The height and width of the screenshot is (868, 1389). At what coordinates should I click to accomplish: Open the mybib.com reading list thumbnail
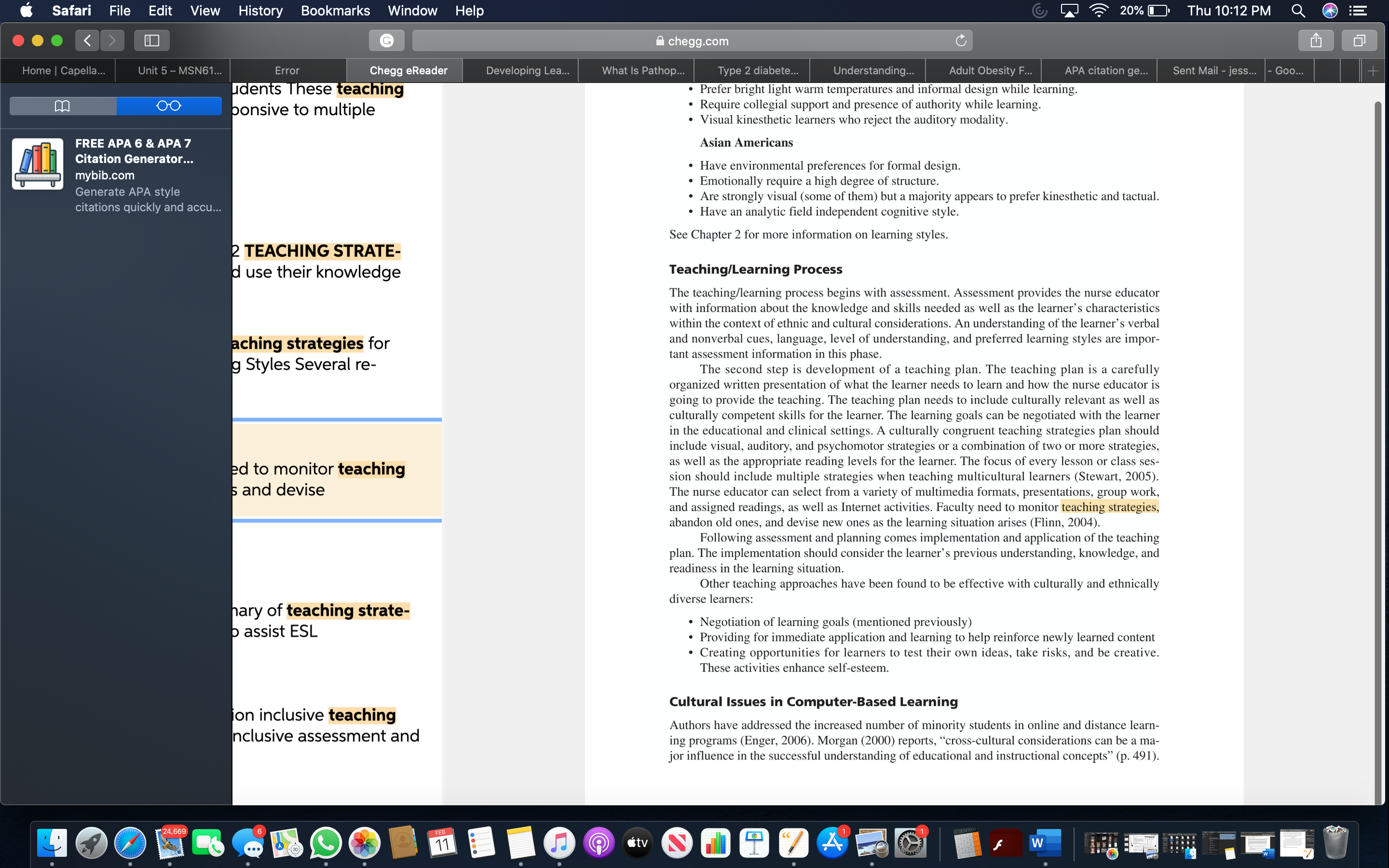[x=38, y=163]
